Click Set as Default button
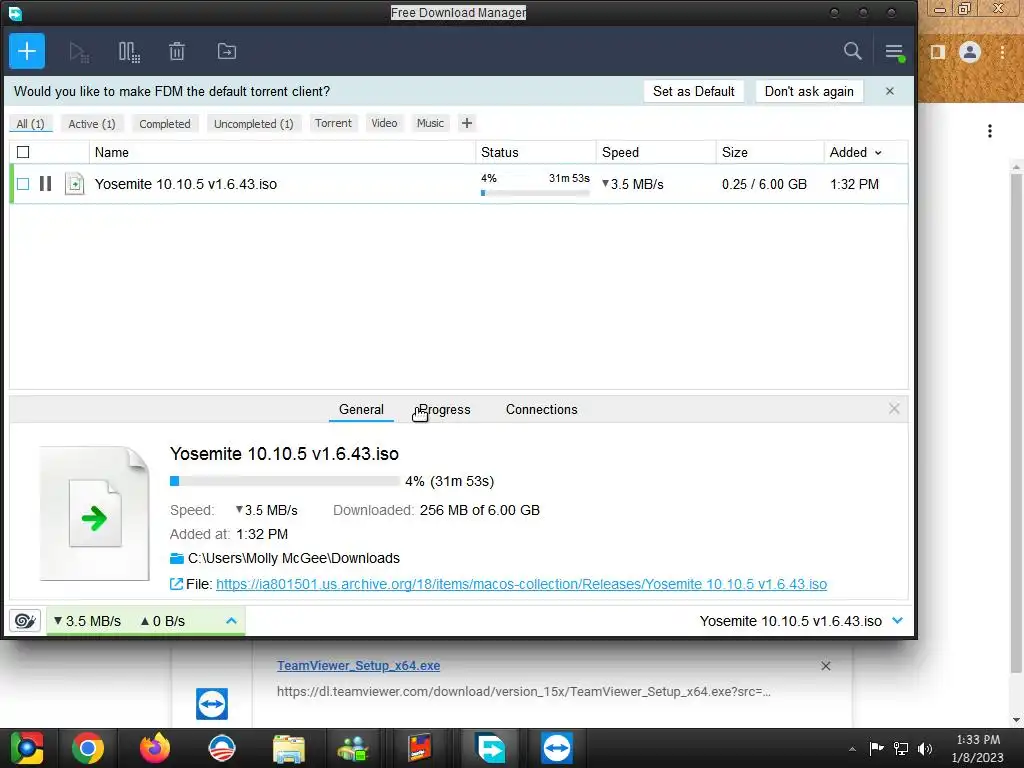This screenshot has height=768, width=1024. click(x=694, y=91)
